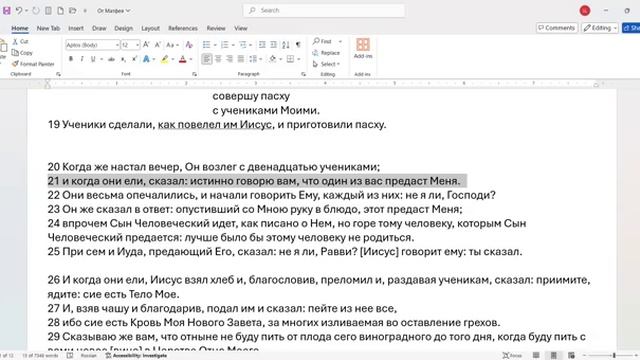Activate the Format Painter
The image size is (640, 360).
(33, 64)
